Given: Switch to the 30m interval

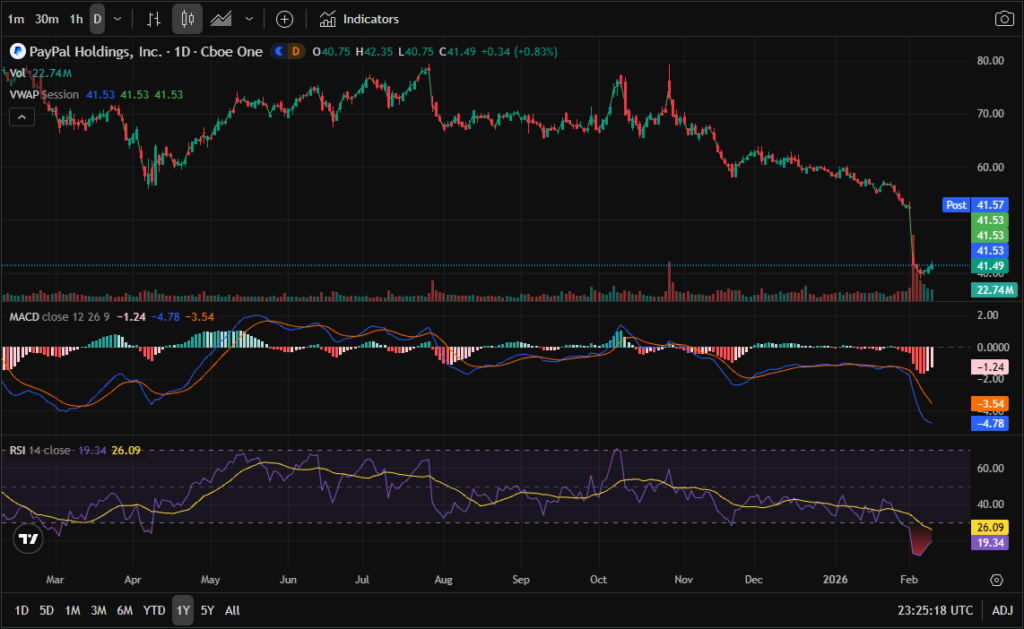Looking at the screenshot, I should [x=46, y=19].
